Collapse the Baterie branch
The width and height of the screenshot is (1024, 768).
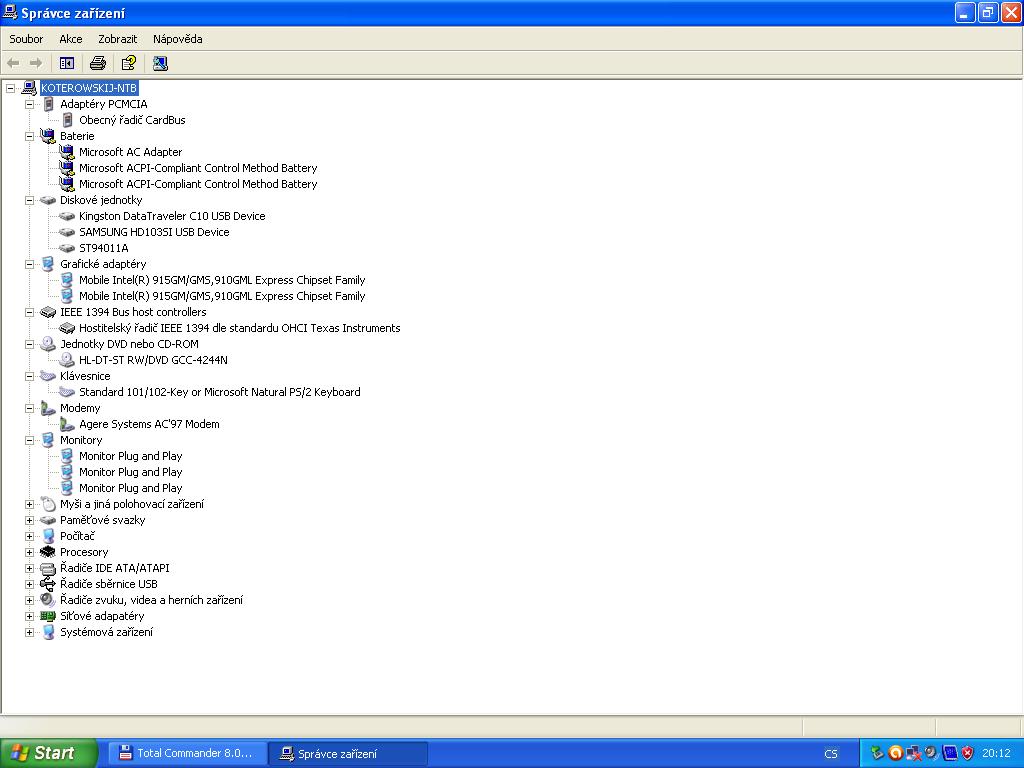point(29,136)
